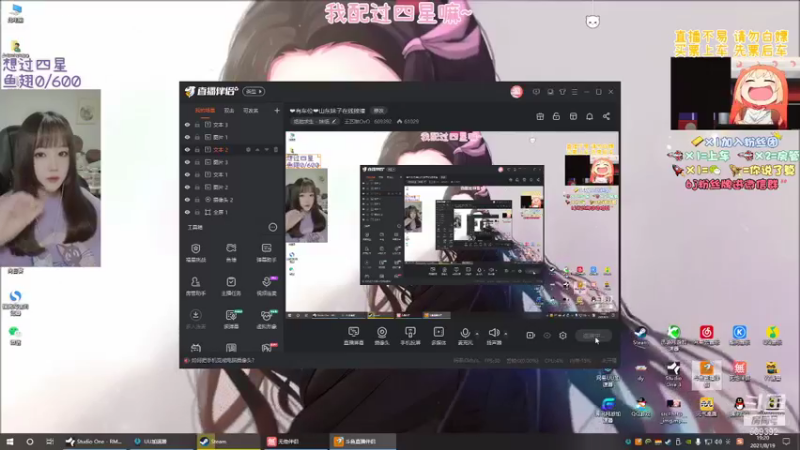
Task: Open Cortana search circle on taskbar
Action: point(30,442)
